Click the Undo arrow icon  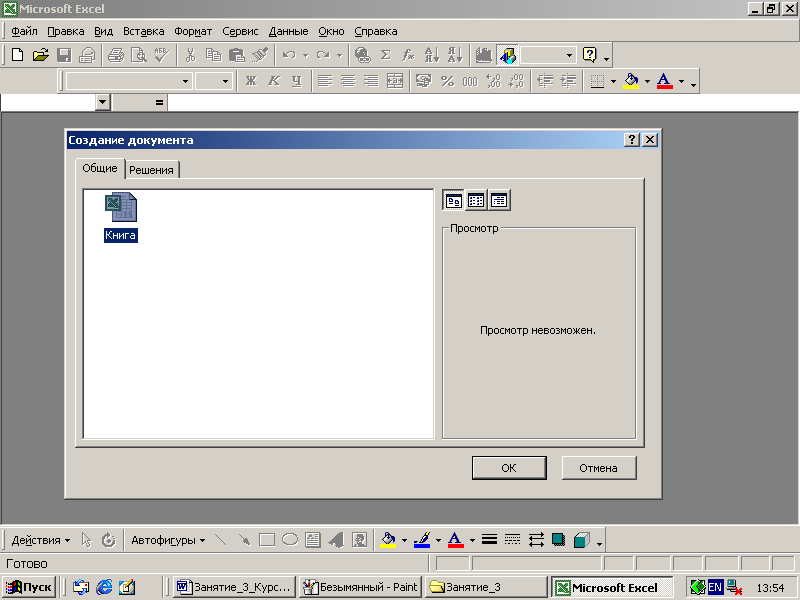(x=289, y=55)
